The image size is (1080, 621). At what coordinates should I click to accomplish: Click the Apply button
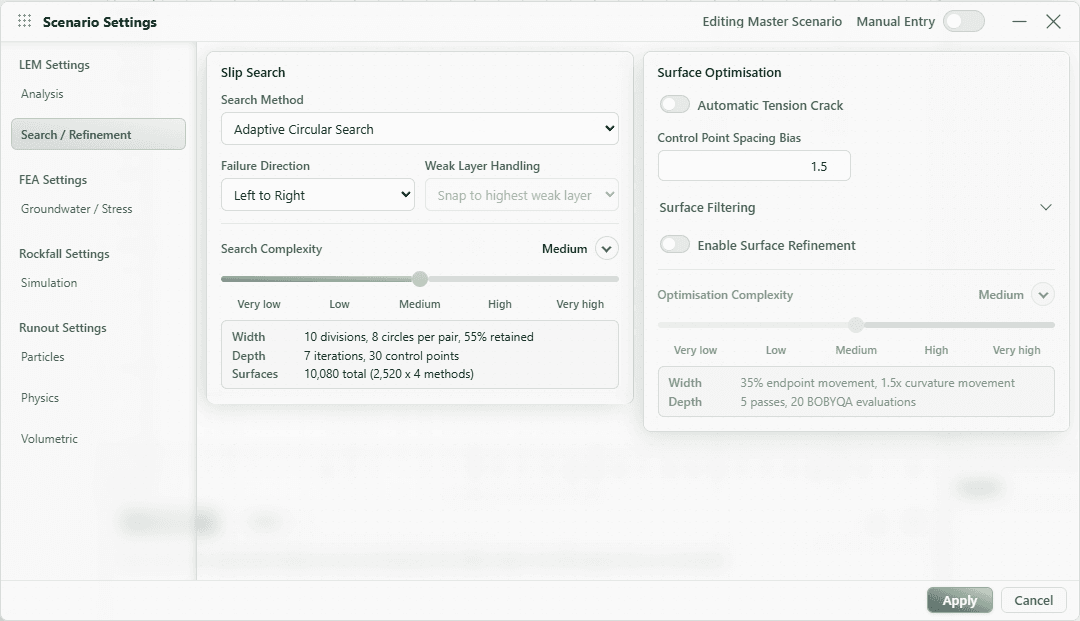pos(959,600)
